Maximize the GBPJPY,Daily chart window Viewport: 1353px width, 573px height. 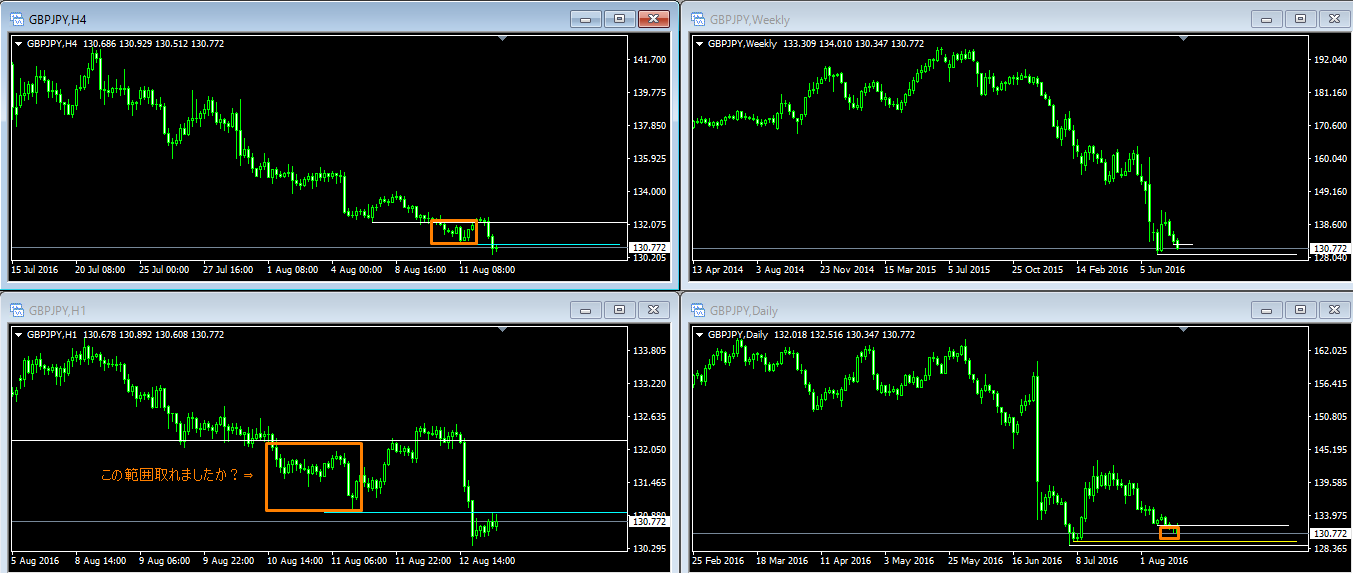[1299, 310]
